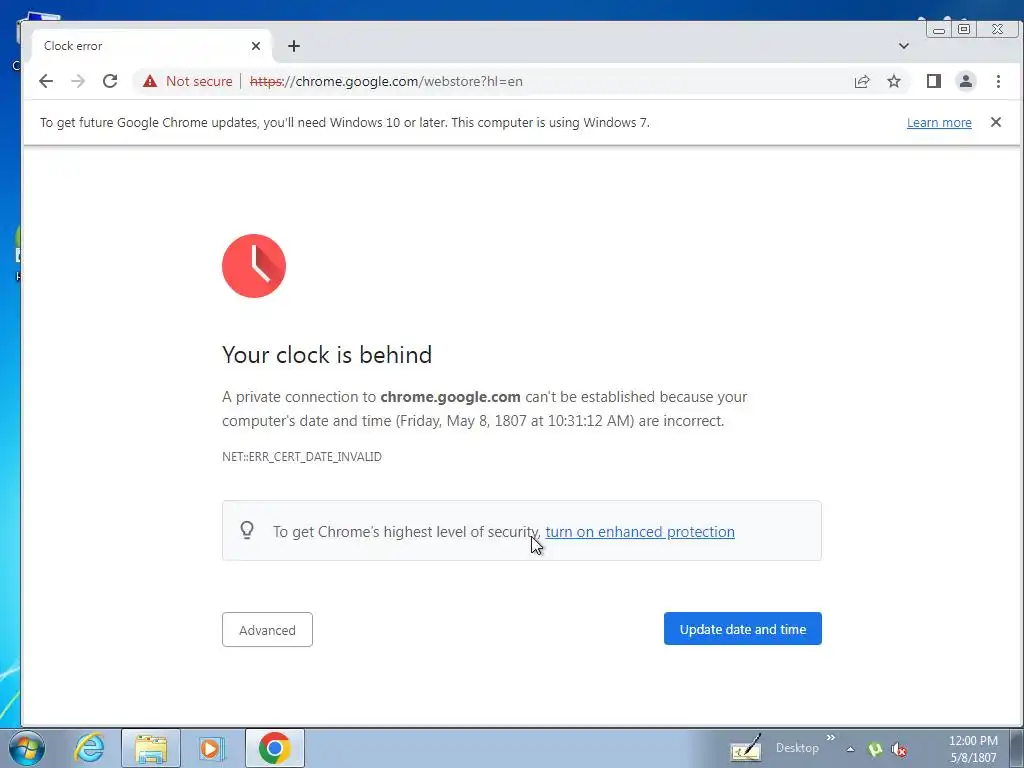Click the lightbulb tip icon
Image resolution: width=1024 pixels, height=768 pixels.
tap(247, 530)
